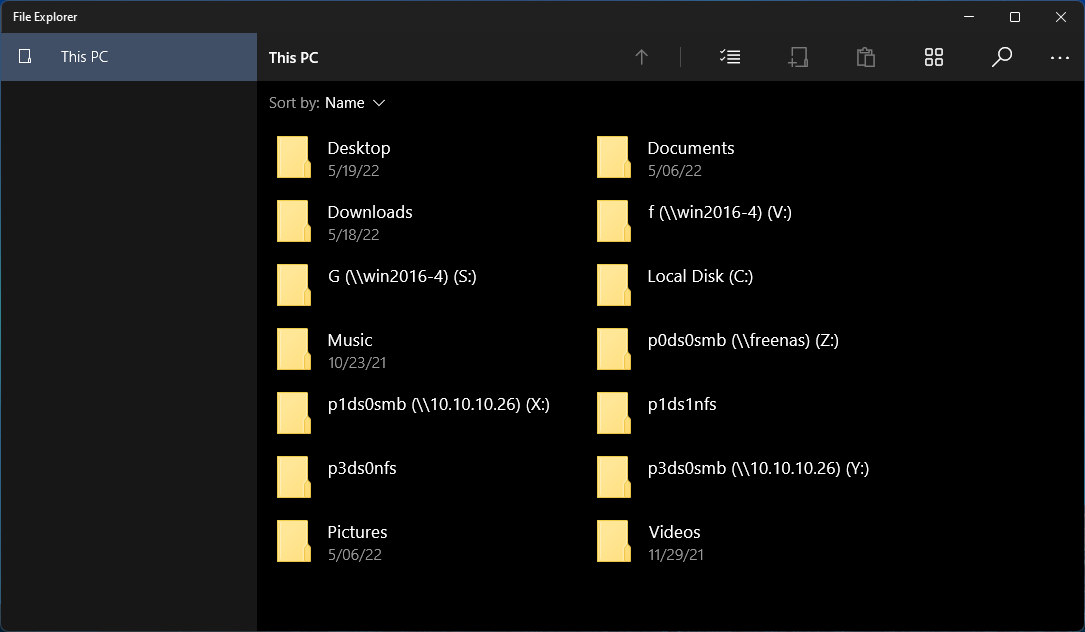The height and width of the screenshot is (632, 1085).
Task: Select the Music folder name
Action: [349, 340]
